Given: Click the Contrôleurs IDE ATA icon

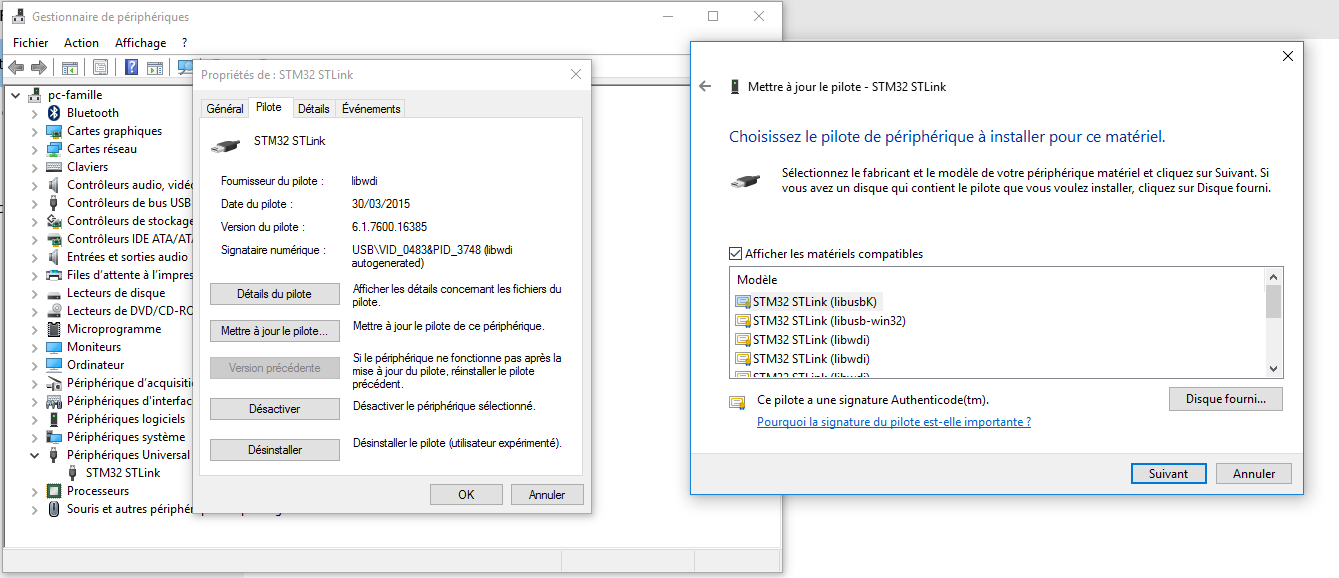Looking at the screenshot, I should pos(56,239).
